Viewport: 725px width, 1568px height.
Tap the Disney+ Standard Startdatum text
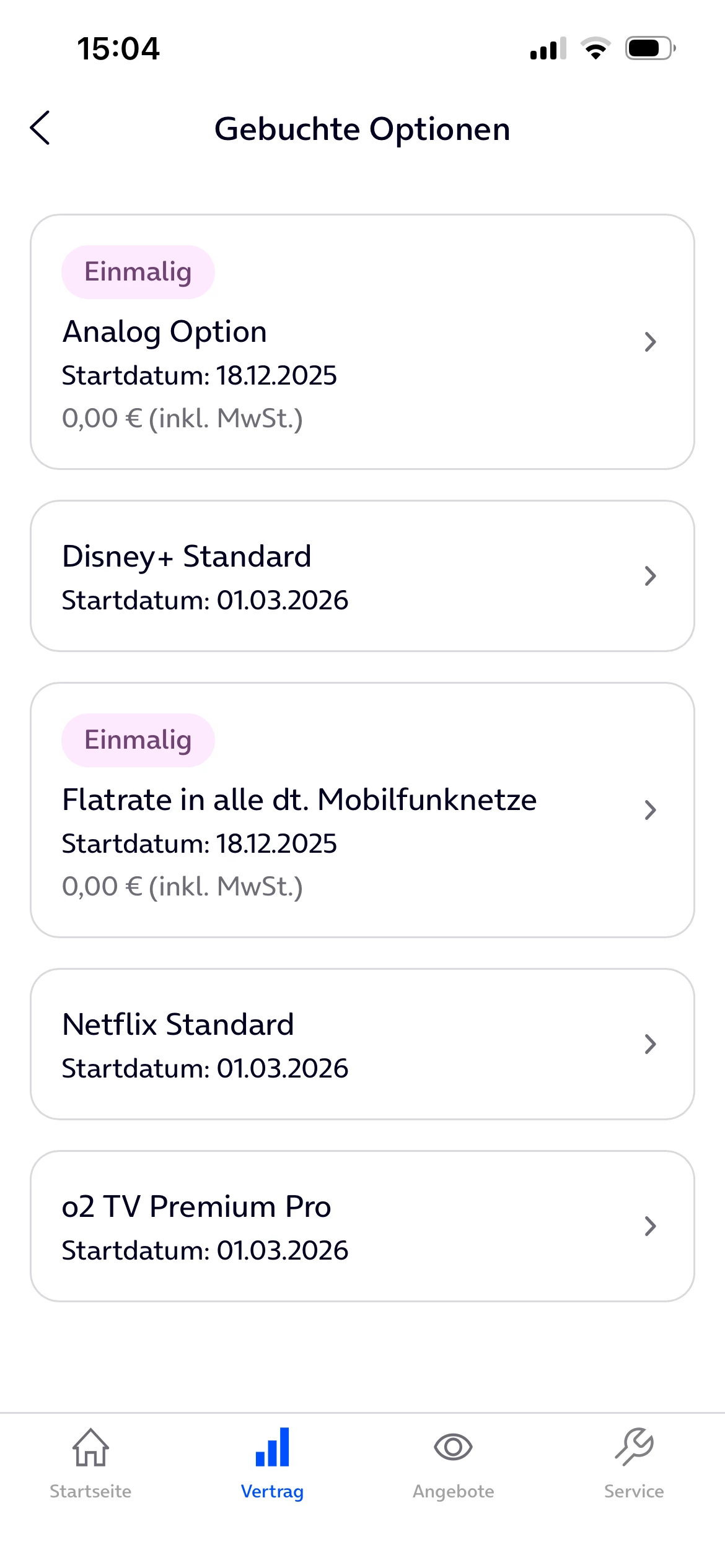(x=205, y=600)
